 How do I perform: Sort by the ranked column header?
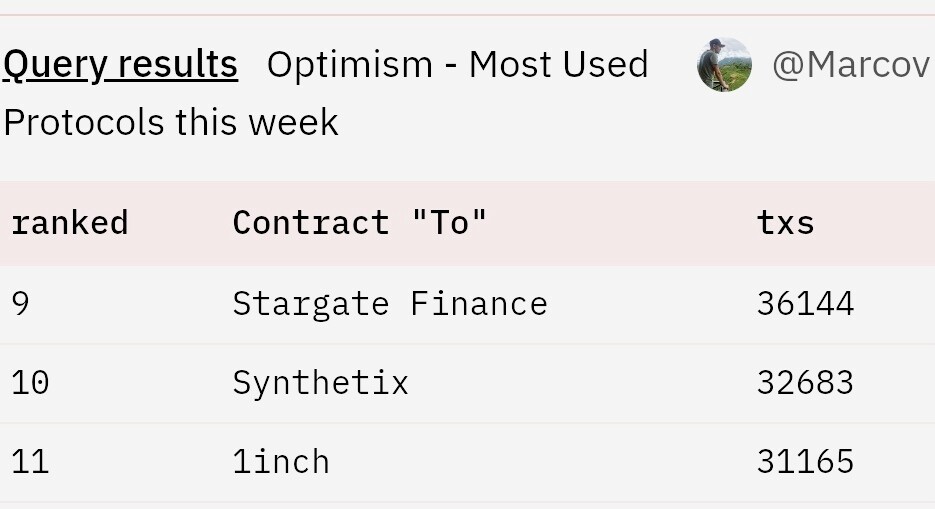(70, 223)
